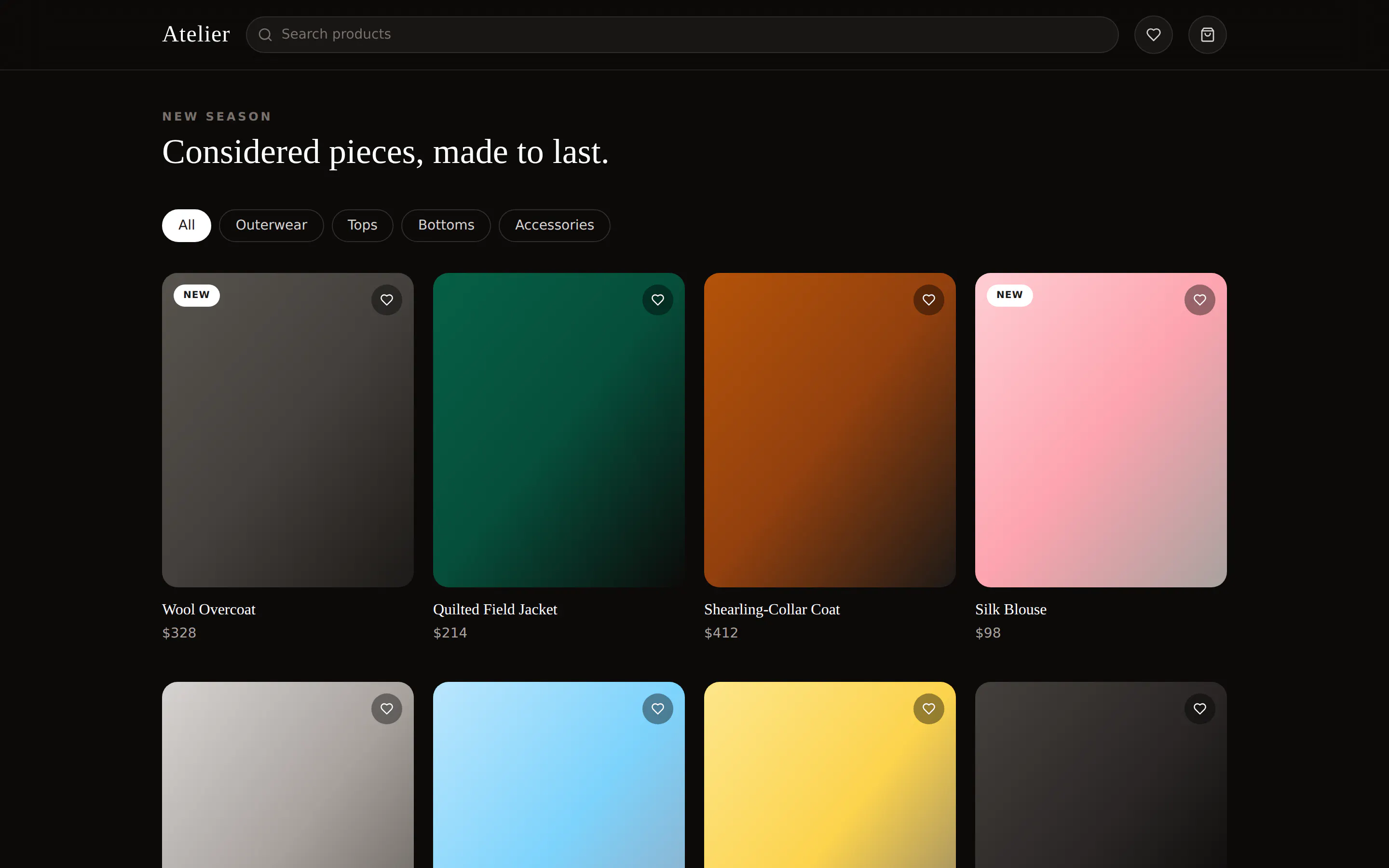Toggle heart on the yellow product card
Screen dimensions: 1389x868
point(929,708)
